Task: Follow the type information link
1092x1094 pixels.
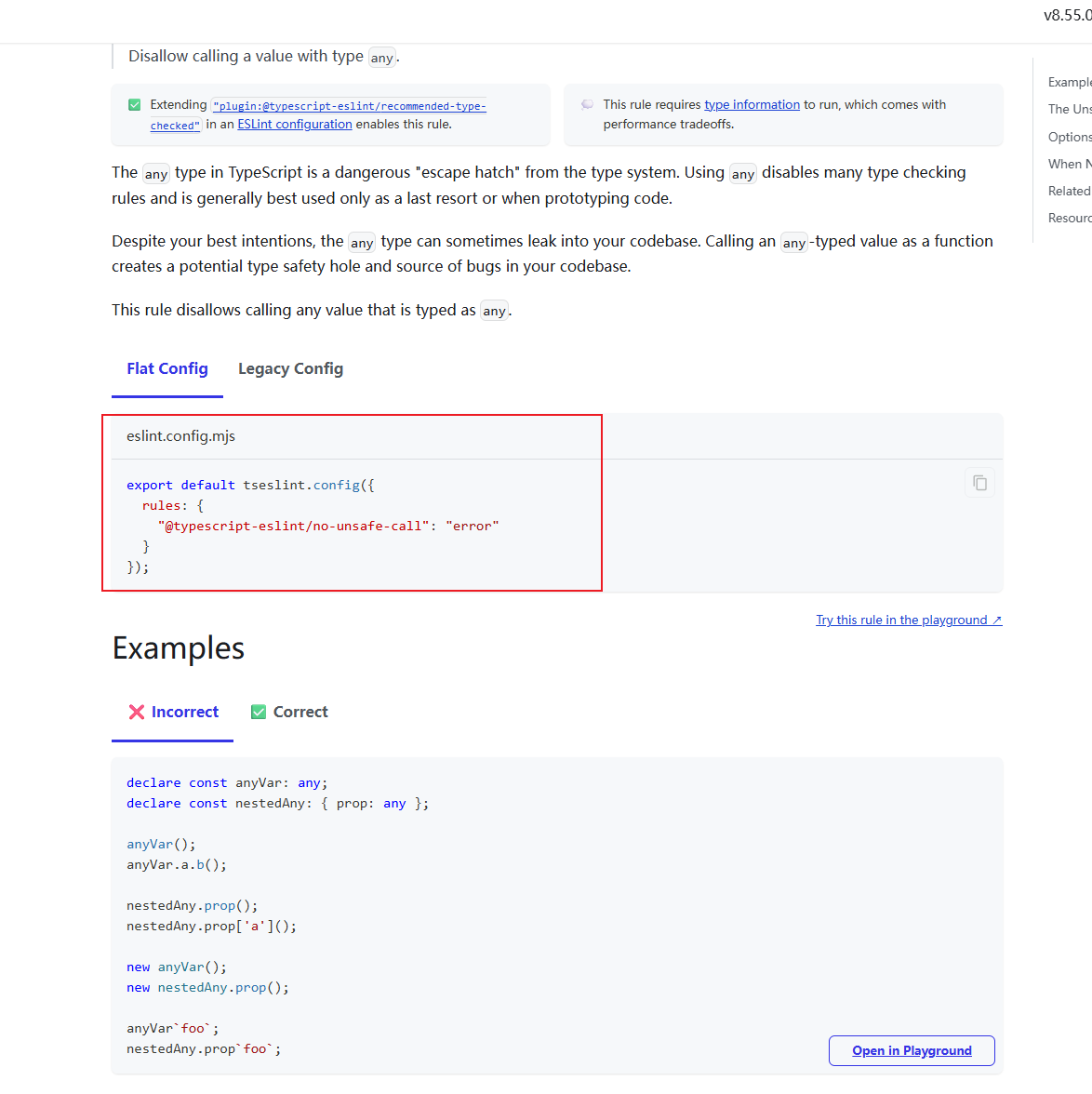Action: tap(752, 104)
